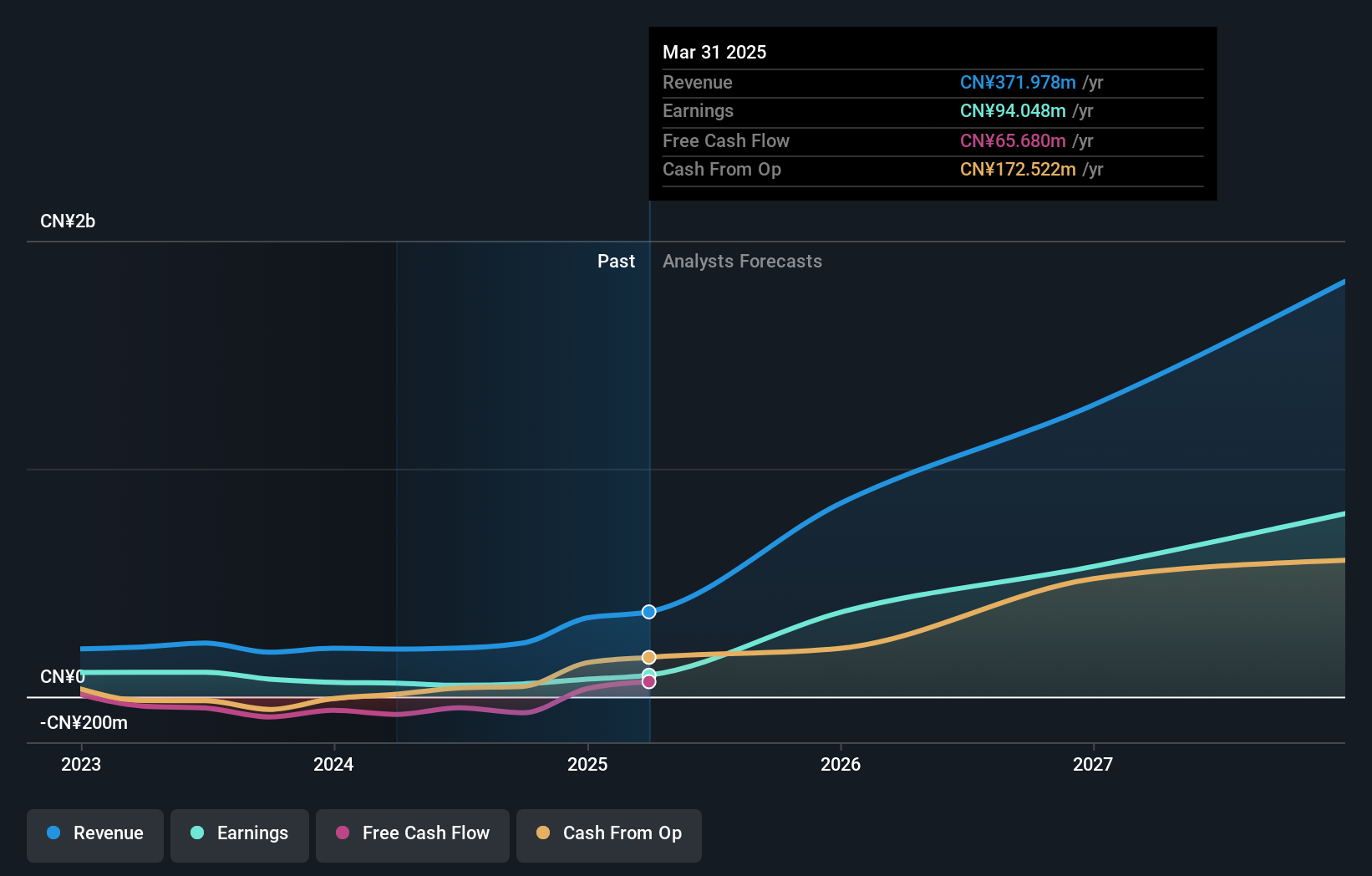Select the 2025 x-axis label
Image resolution: width=1372 pixels, height=876 pixels.
pyautogui.click(x=587, y=765)
